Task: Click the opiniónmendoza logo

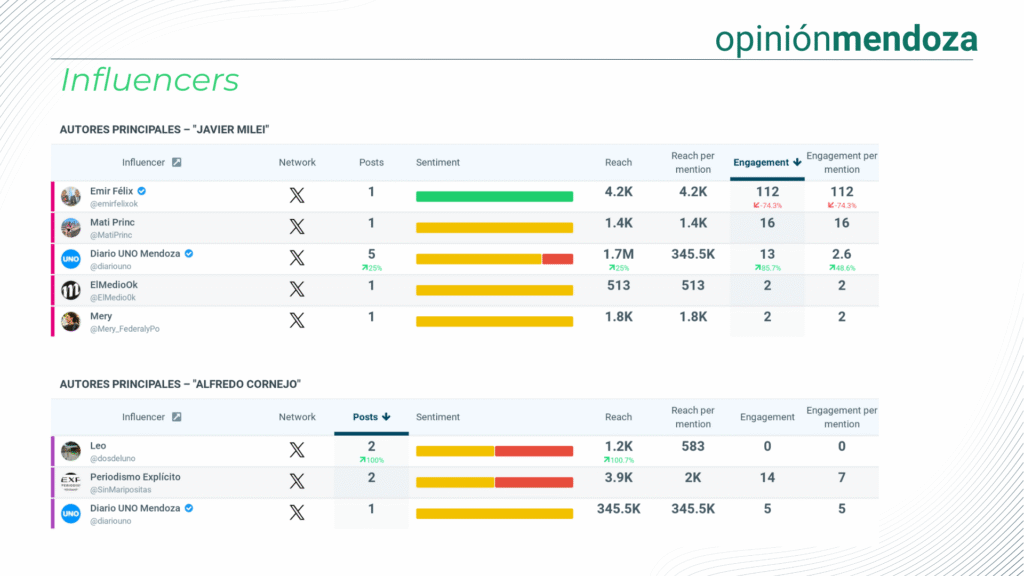Action: pos(846,38)
